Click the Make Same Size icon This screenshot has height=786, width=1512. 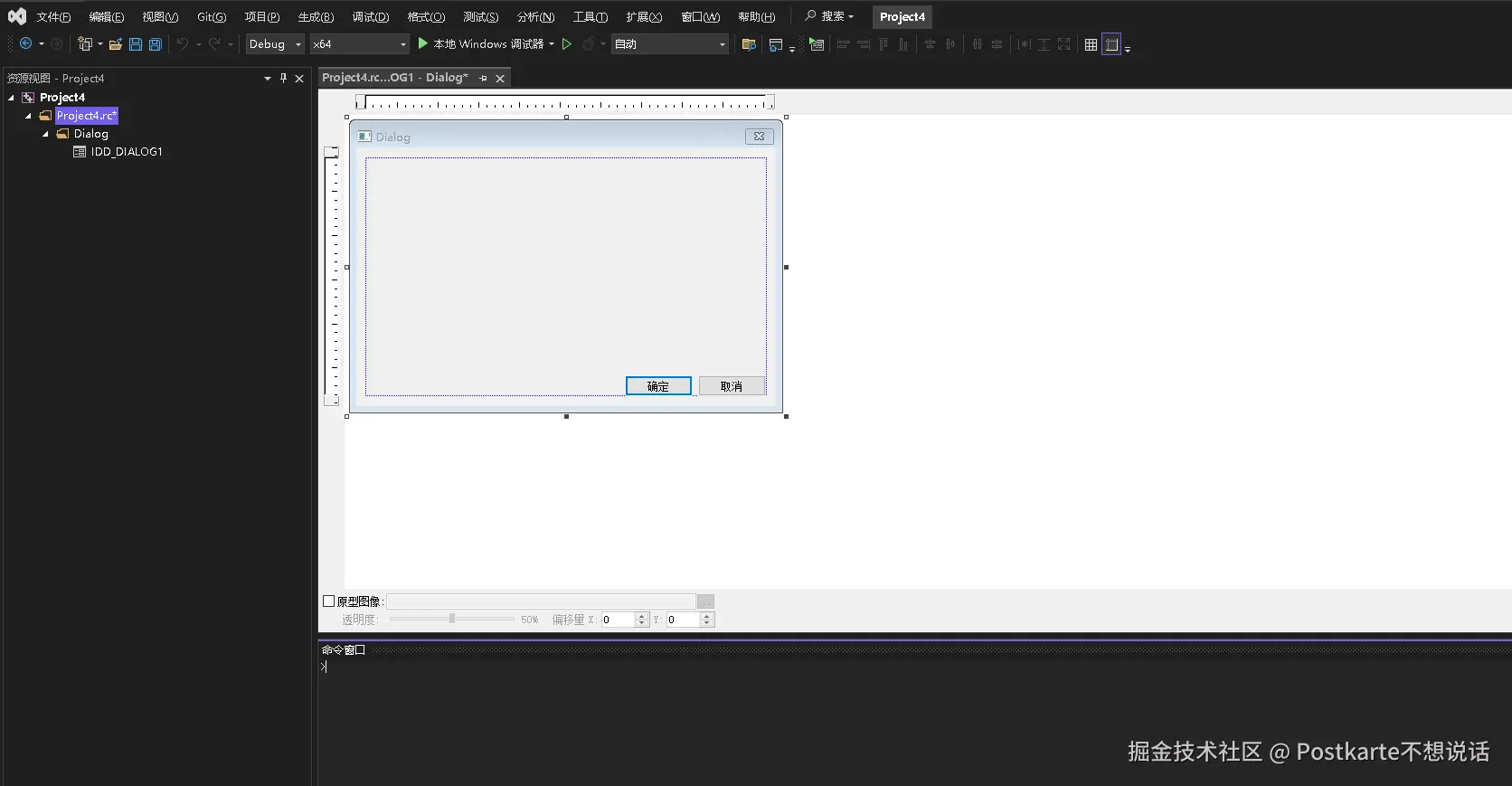point(1063,44)
